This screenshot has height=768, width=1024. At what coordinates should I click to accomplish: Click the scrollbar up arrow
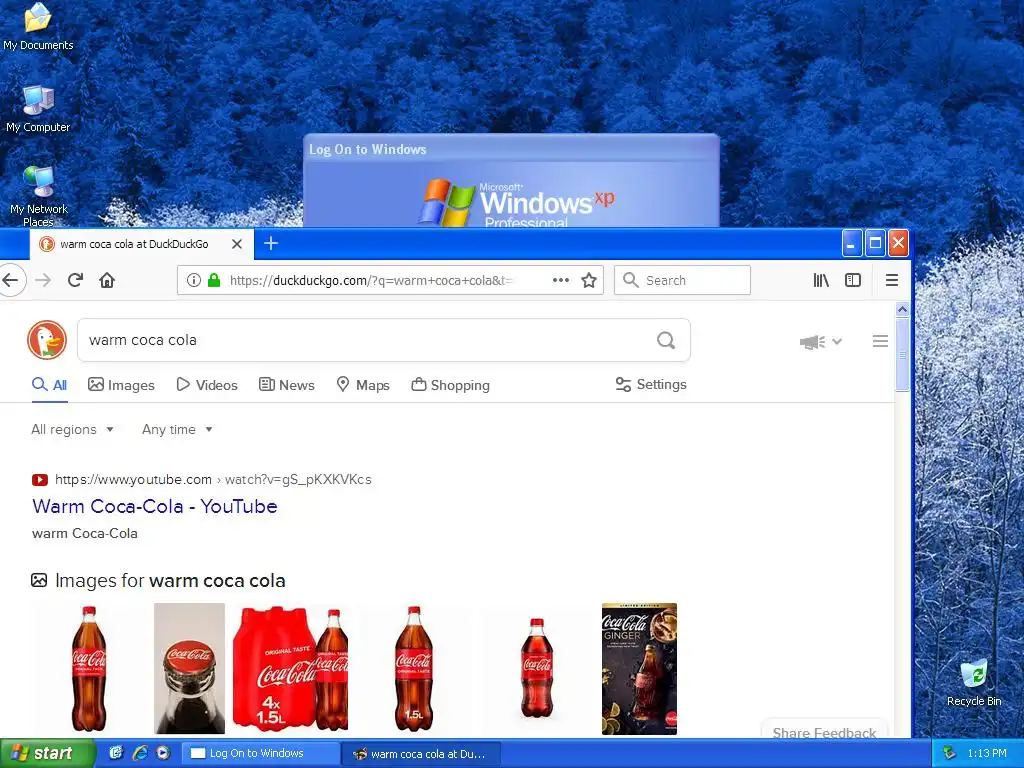click(x=903, y=309)
